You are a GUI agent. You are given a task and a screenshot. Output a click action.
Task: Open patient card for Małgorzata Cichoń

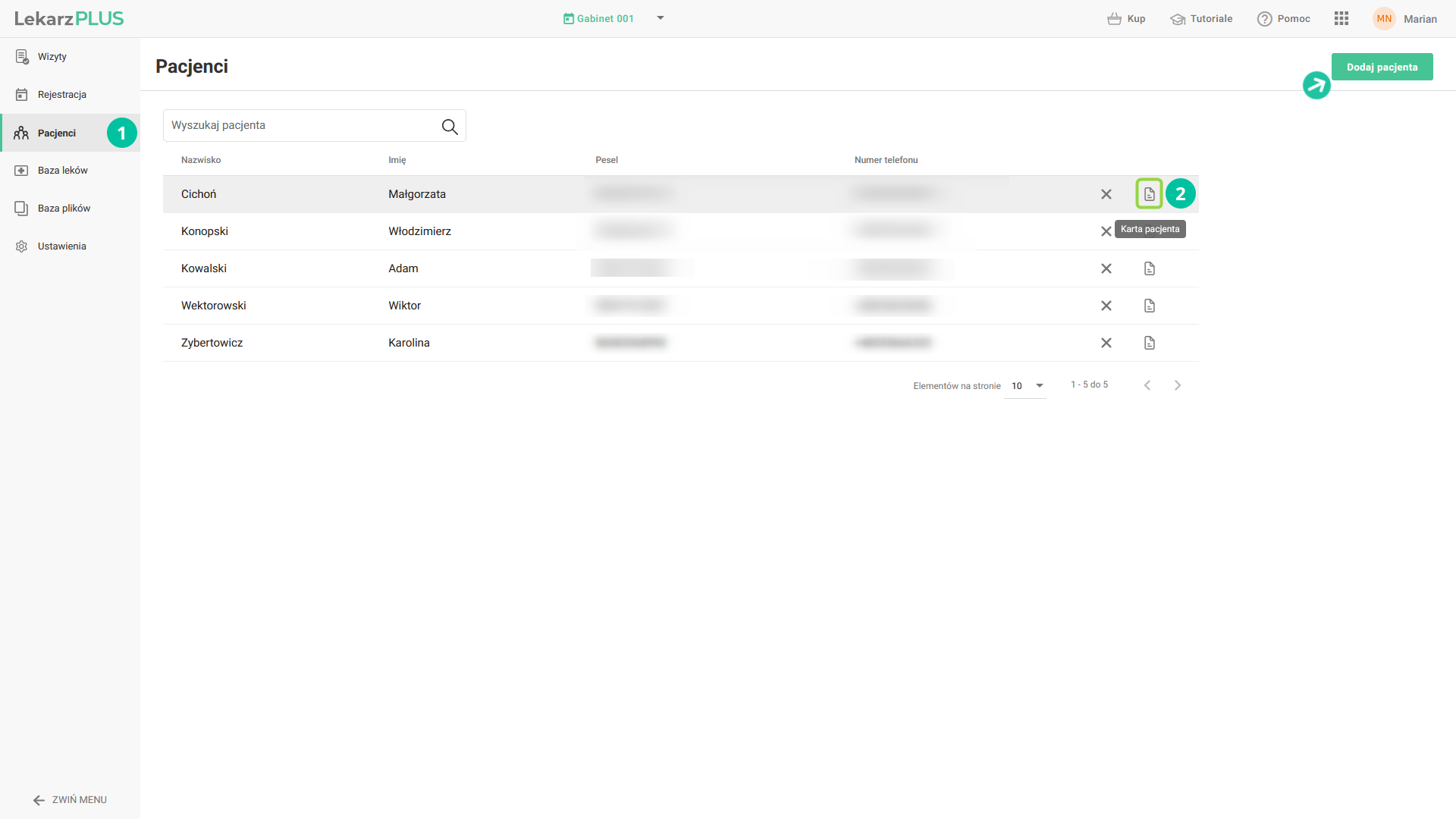[x=1149, y=194]
